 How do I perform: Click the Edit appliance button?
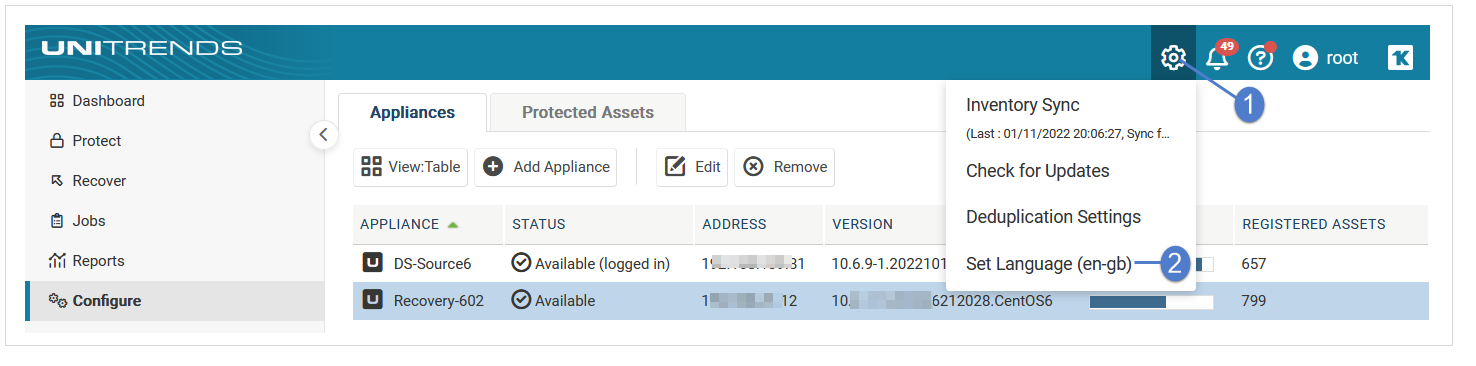tap(692, 167)
